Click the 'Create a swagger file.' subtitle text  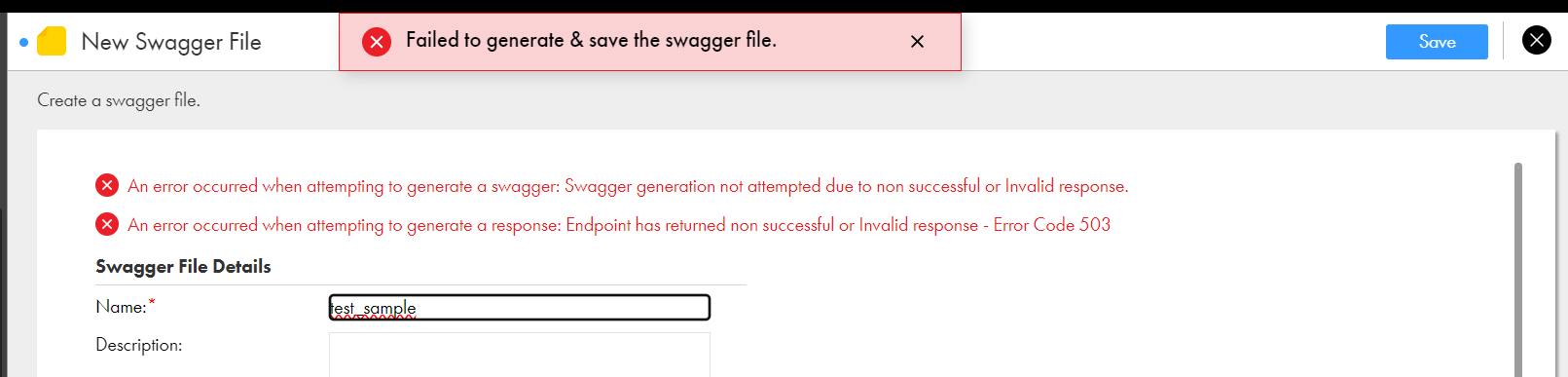coord(119,100)
